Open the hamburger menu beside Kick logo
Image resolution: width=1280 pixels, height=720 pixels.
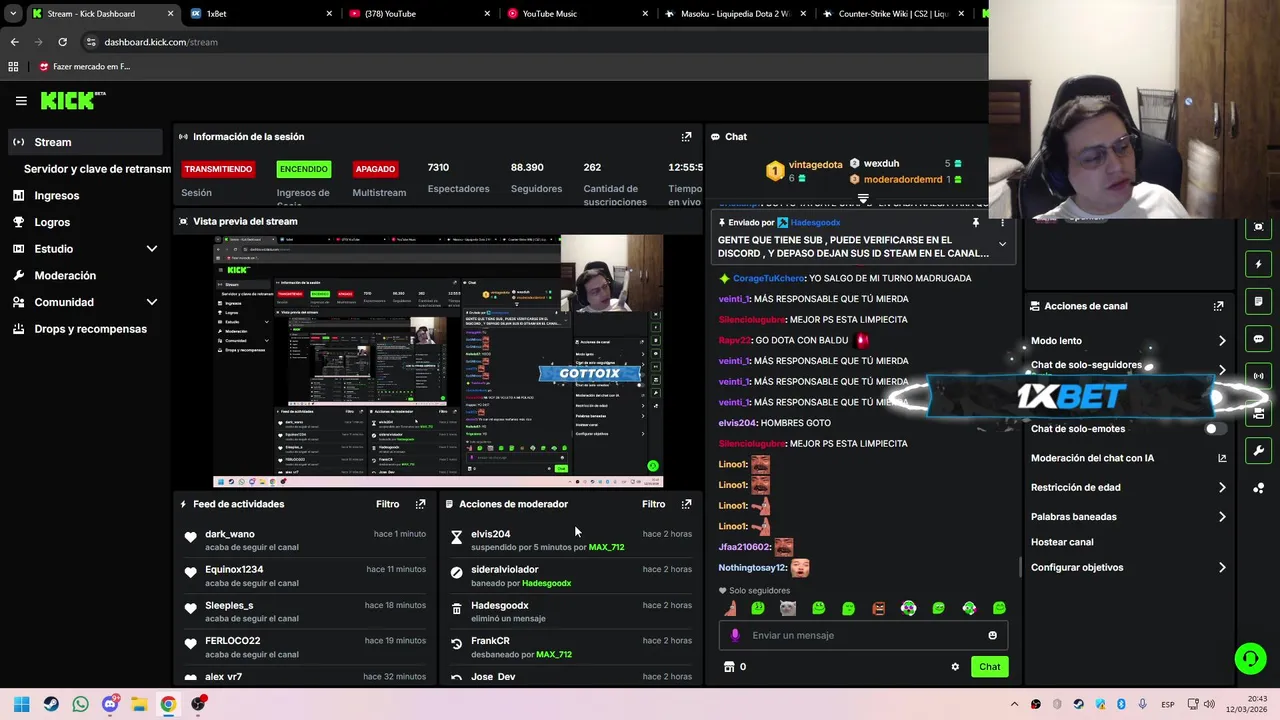pos(21,101)
